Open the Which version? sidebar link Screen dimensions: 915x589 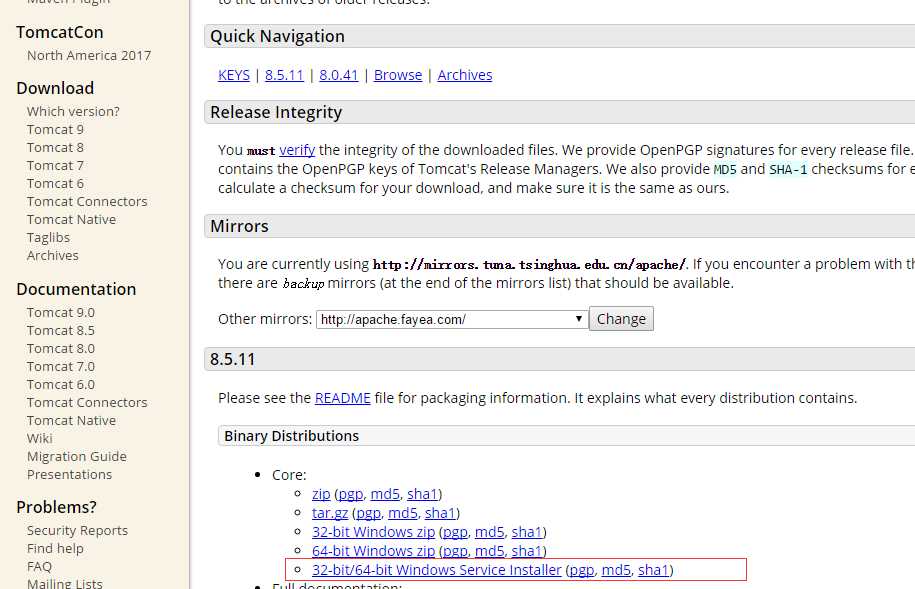tap(73, 111)
